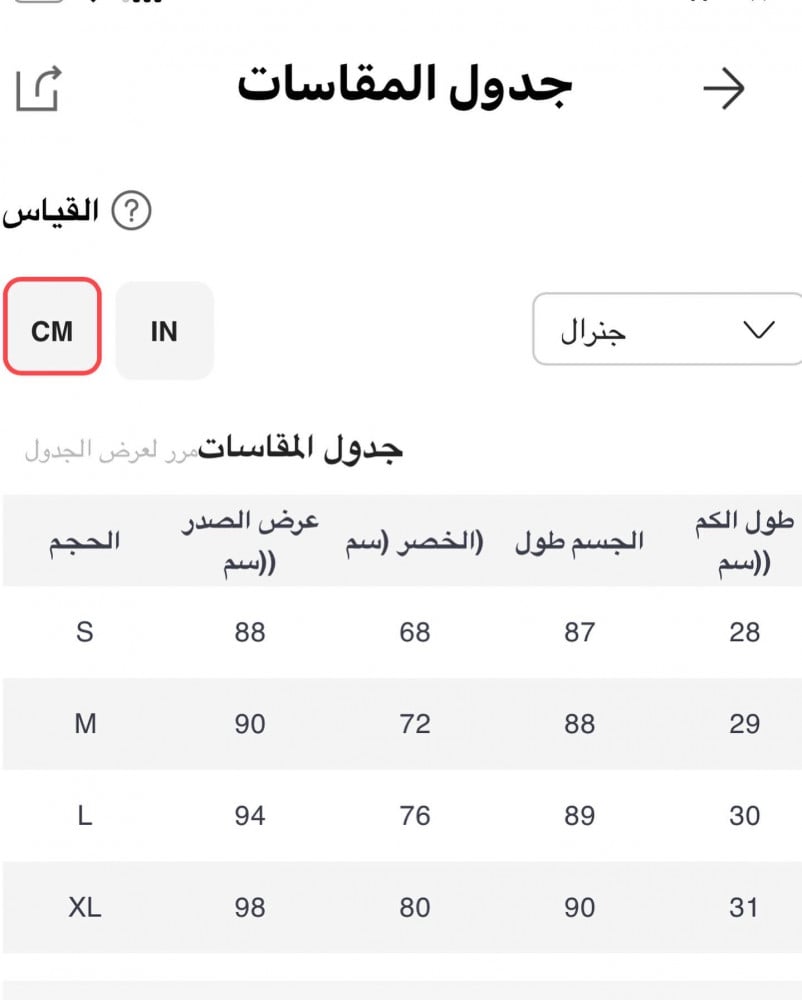Open the question mark help icon
The image size is (802, 1000).
click(131, 211)
